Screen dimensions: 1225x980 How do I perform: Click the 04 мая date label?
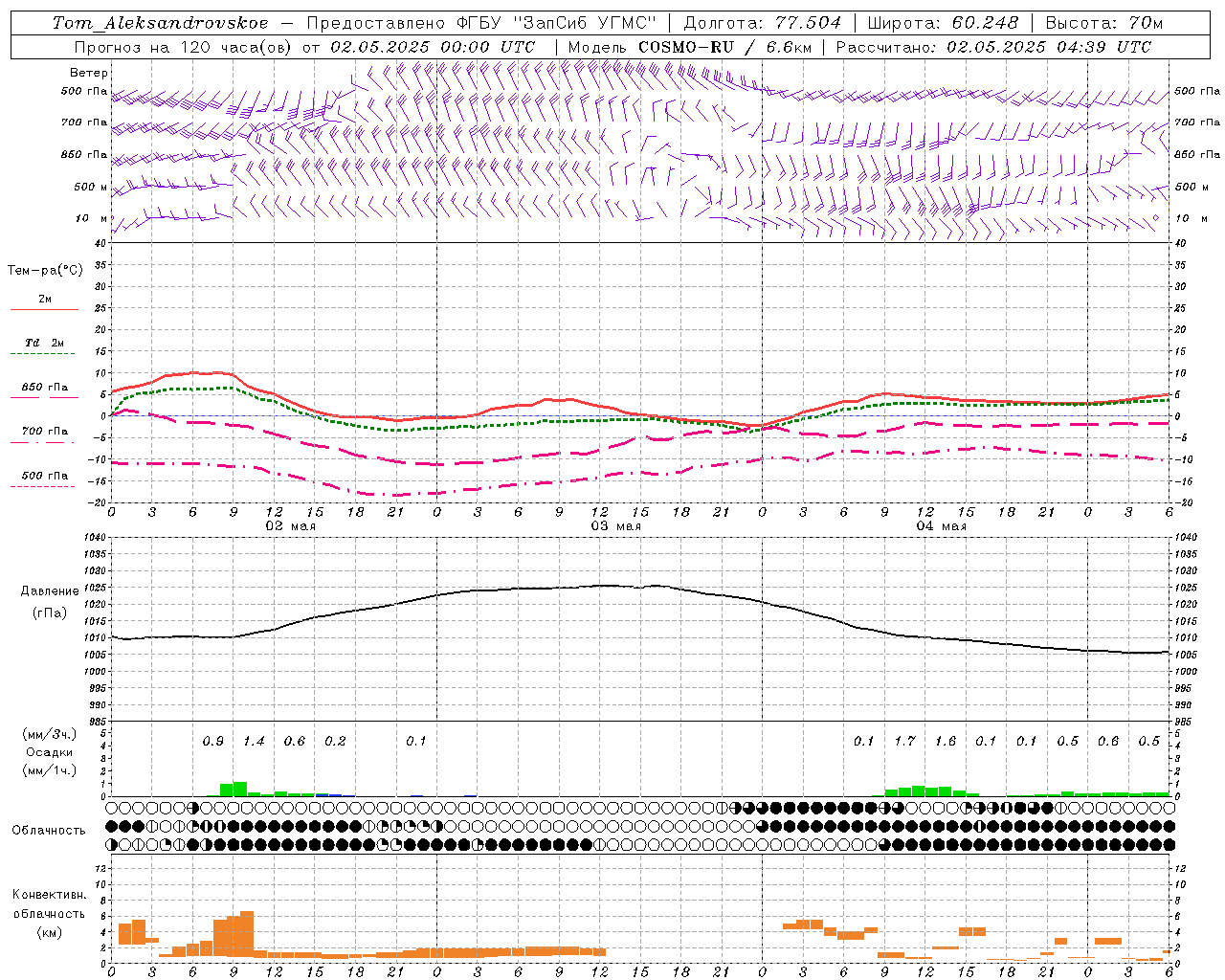click(x=941, y=526)
